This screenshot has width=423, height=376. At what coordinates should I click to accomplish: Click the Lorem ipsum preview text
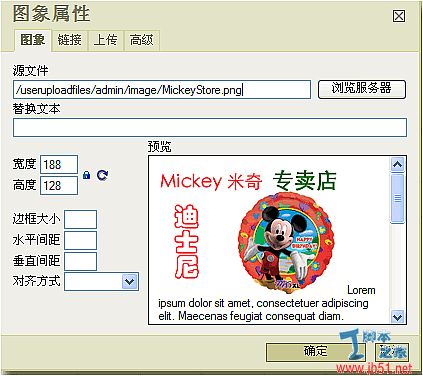tap(267, 303)
